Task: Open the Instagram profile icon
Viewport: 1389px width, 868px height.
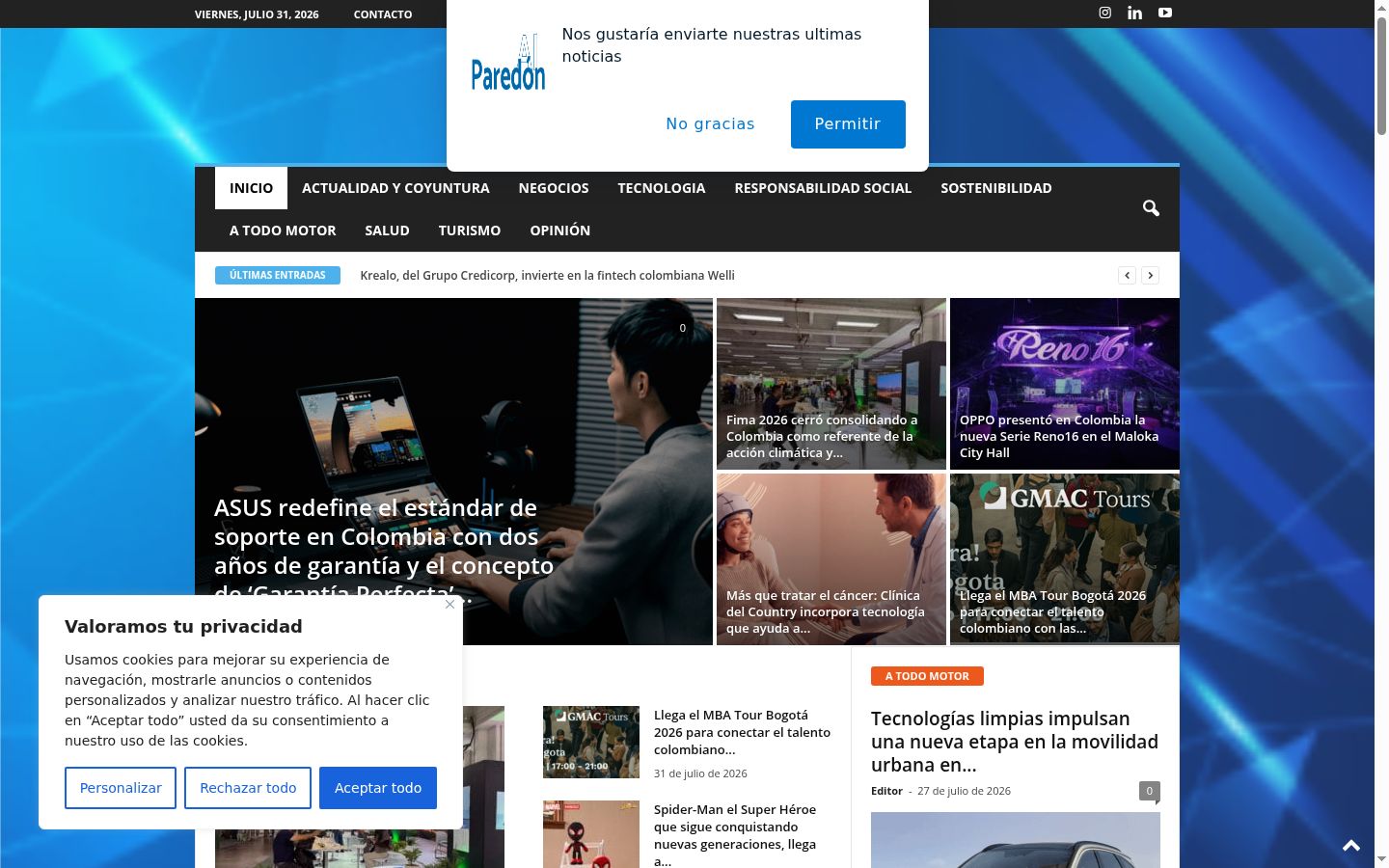Action: click(x=1105, y=14)
